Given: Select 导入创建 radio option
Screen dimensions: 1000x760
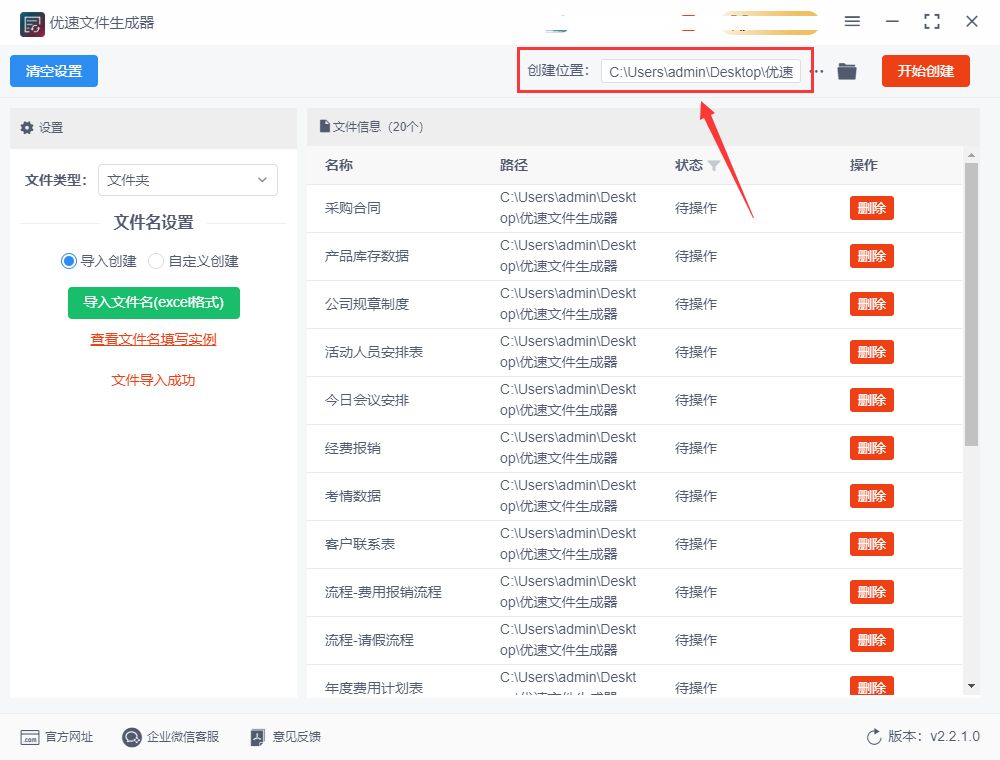Looking at the screenshot, I should pyautogui.click(x=69, y=261).
